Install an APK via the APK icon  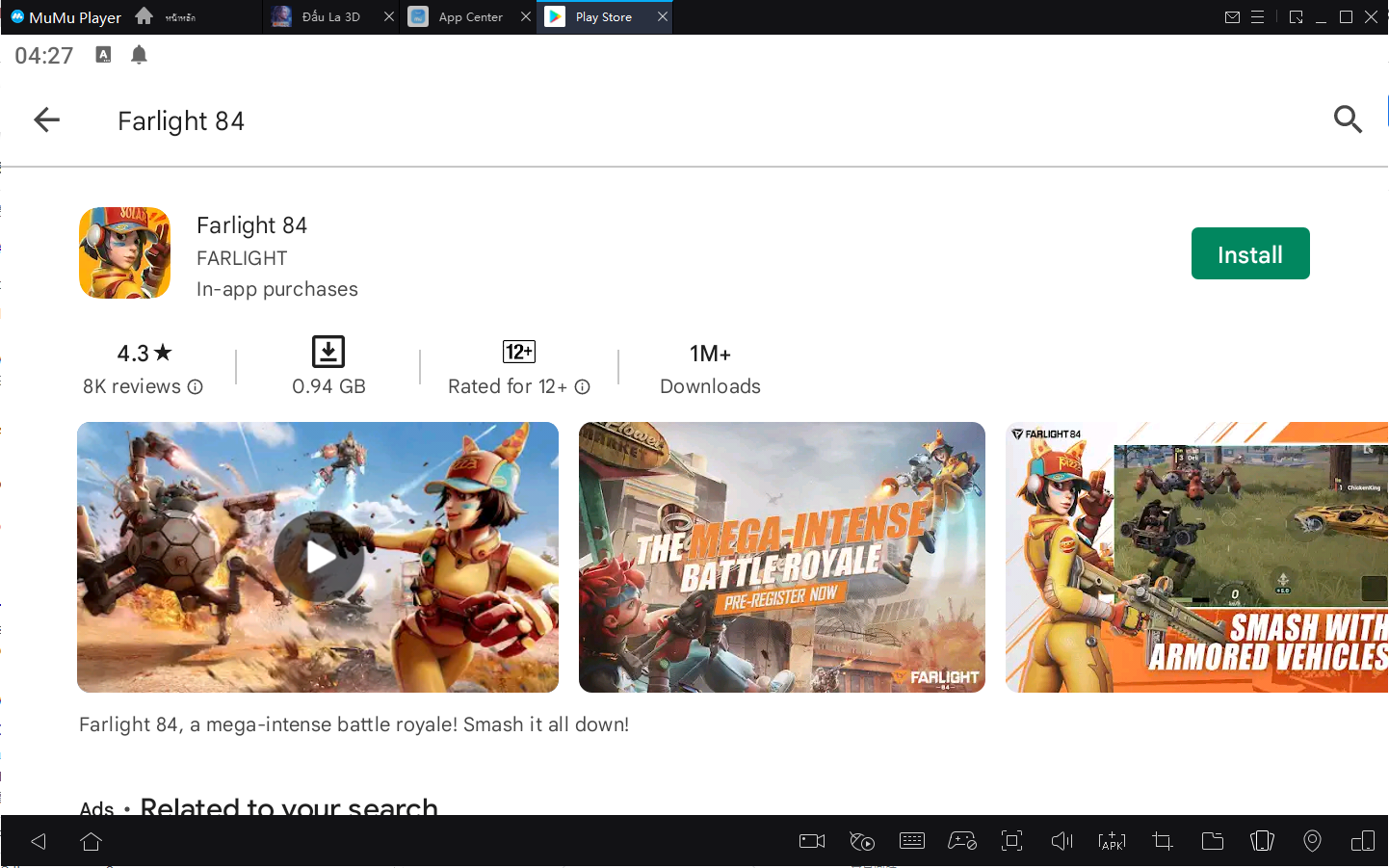pyautogui.click(x=1112, y=841)
